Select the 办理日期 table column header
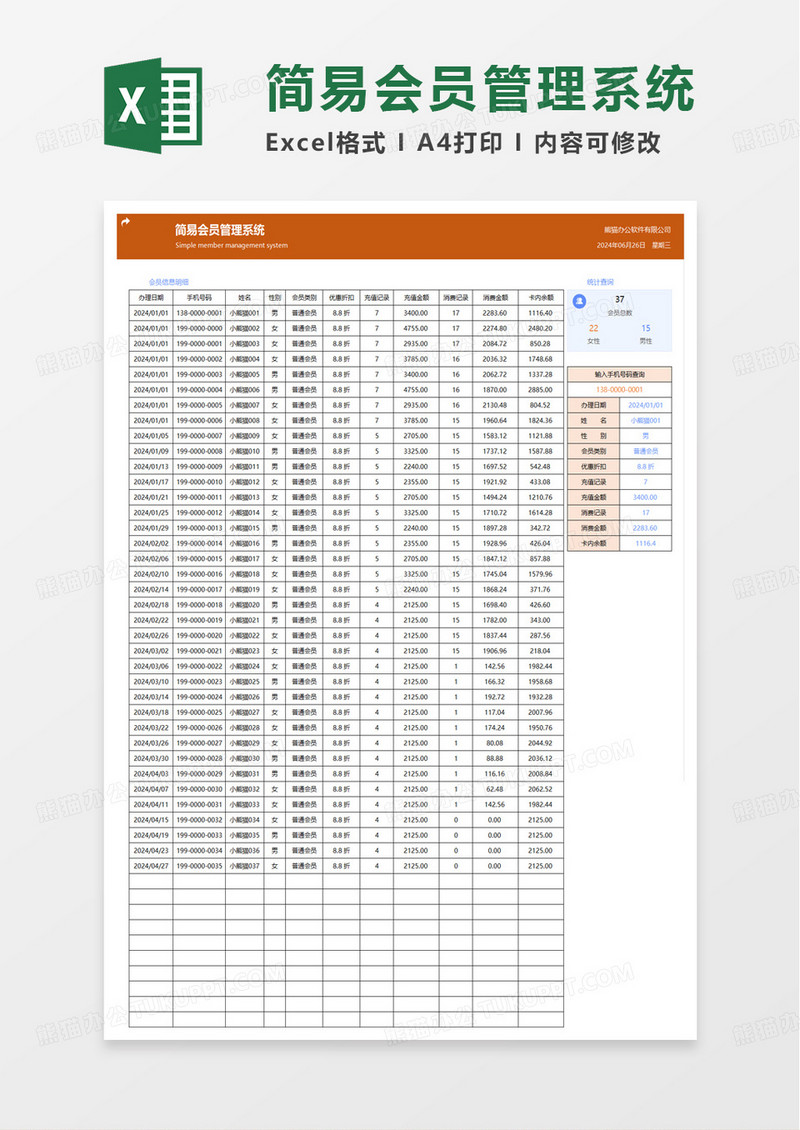 (x=151, y=298)
